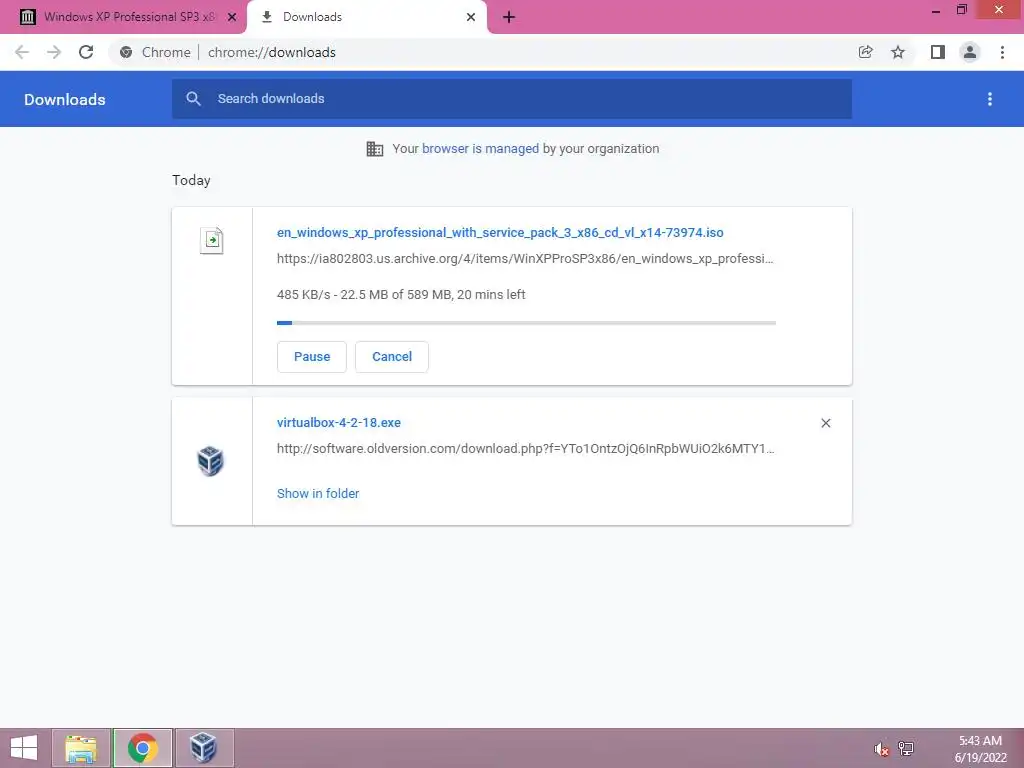Go back using the browser back arrow
1024x768 pixels.
pos(22,52)
